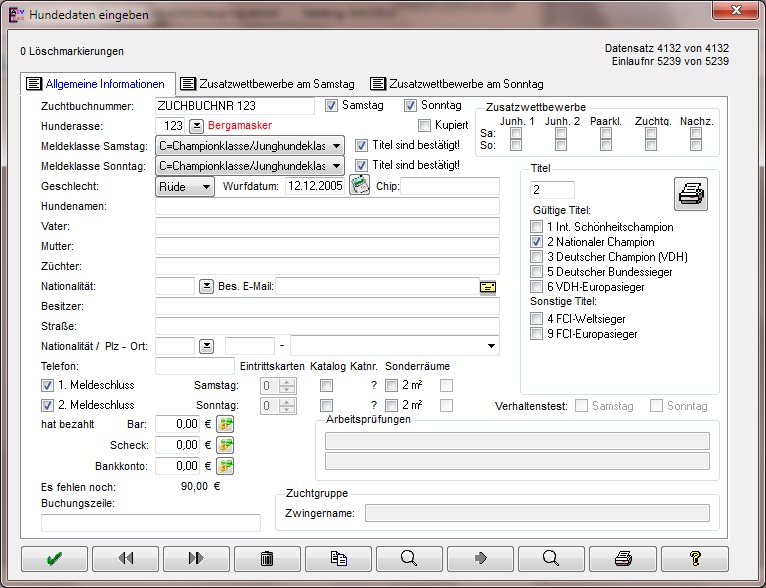Click the Telefon input field
This screenshot has width=766, height=588.
pos(195,366)
